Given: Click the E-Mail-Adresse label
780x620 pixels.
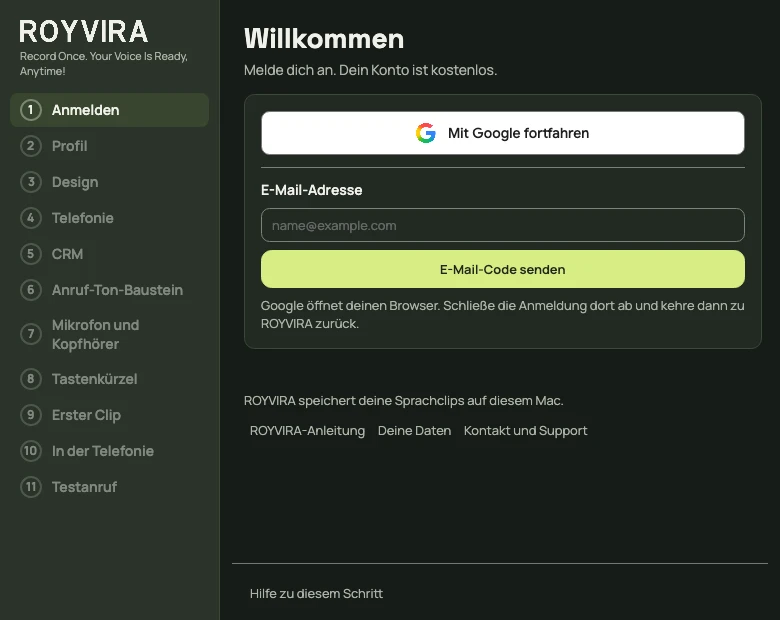Looking at the screenshot, I should pyautogui.click(x=311, y=190).
